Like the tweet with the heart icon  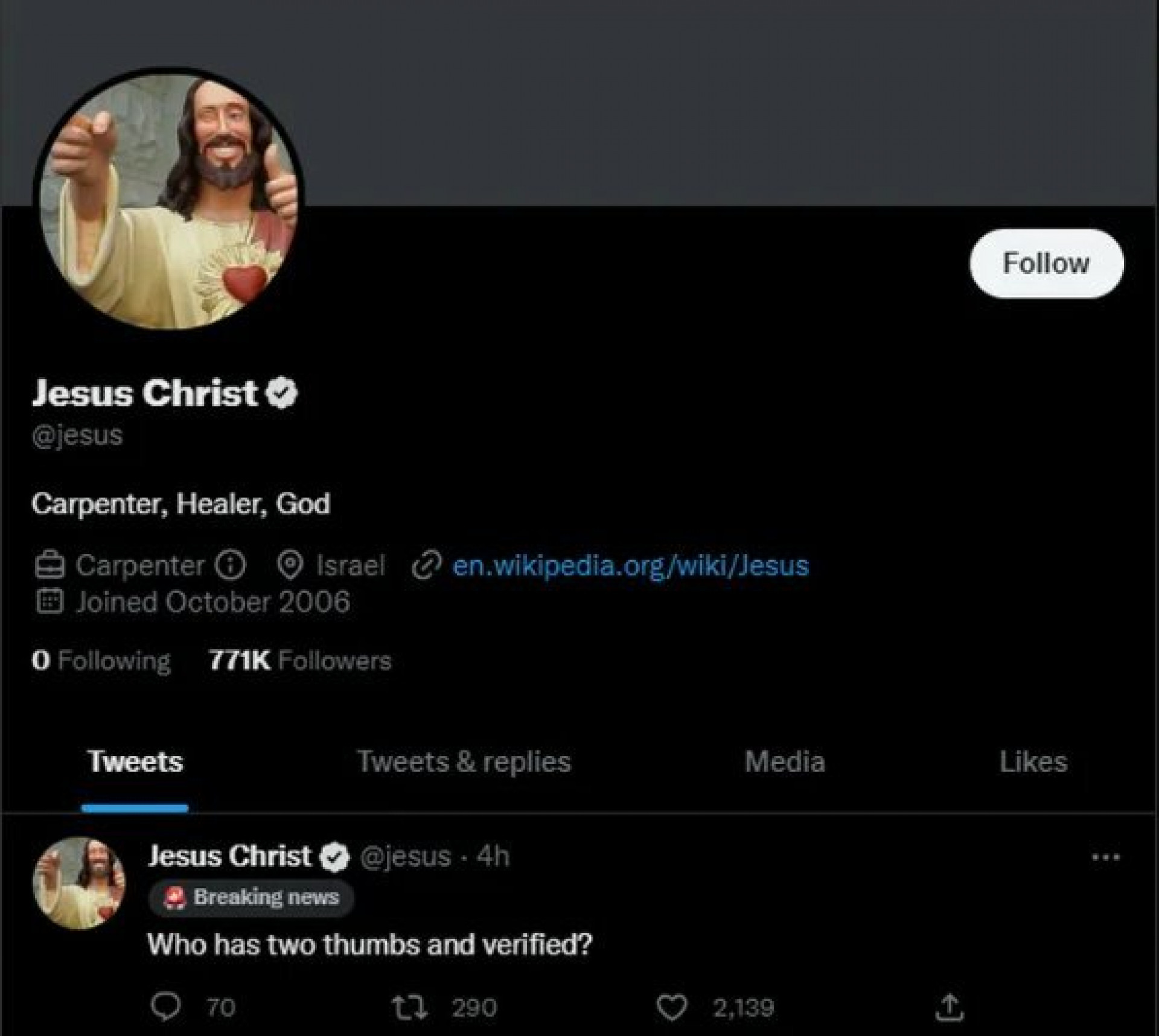tap(671, 1006)
